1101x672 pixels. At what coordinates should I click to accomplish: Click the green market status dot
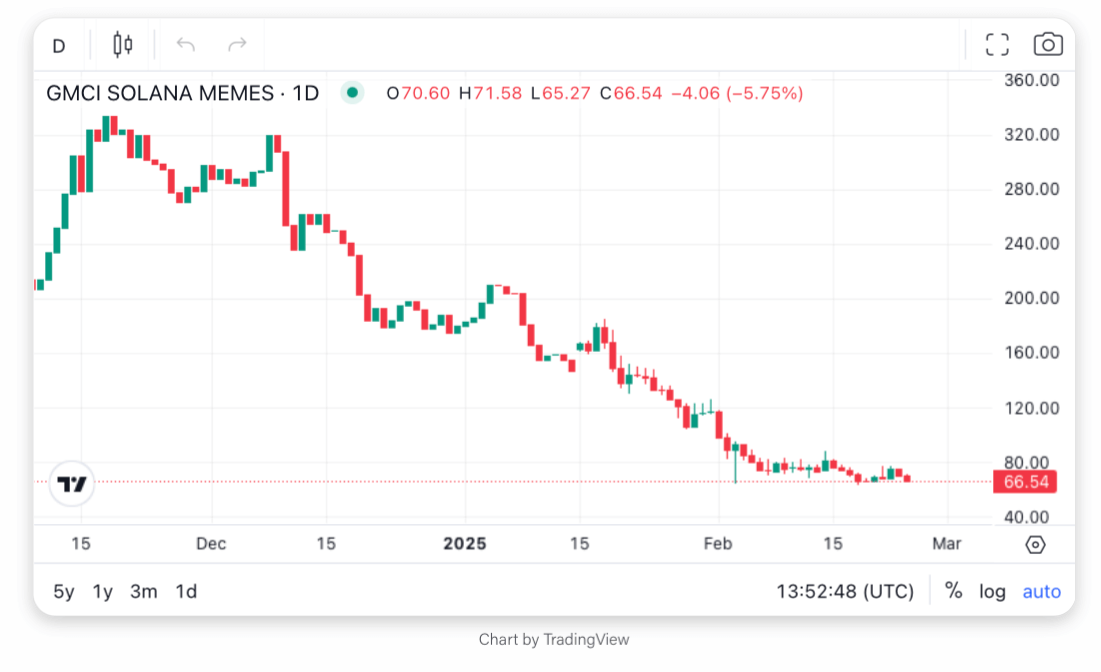pyautogui.click(x=352, y=93)
